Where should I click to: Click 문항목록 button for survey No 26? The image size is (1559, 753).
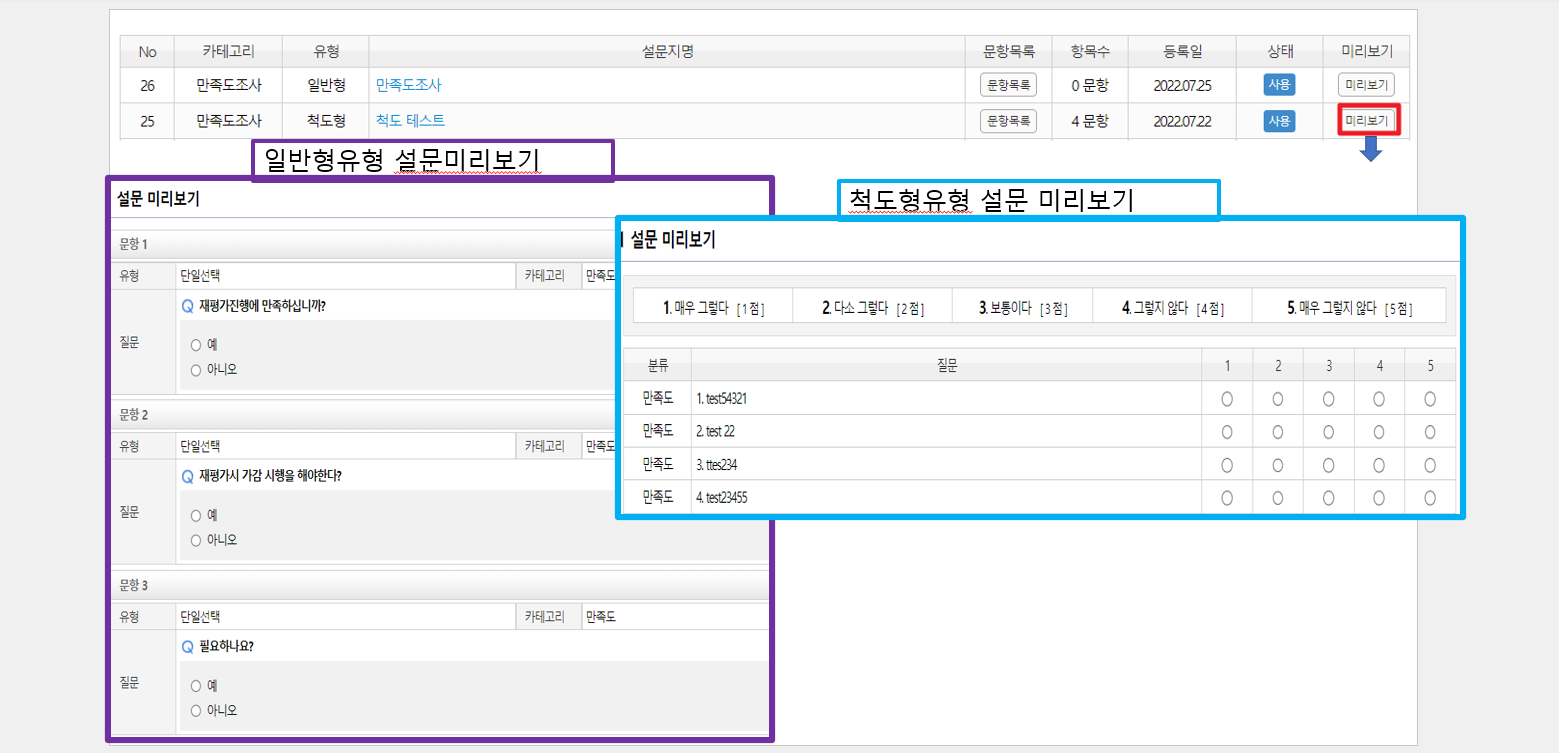1008,85
